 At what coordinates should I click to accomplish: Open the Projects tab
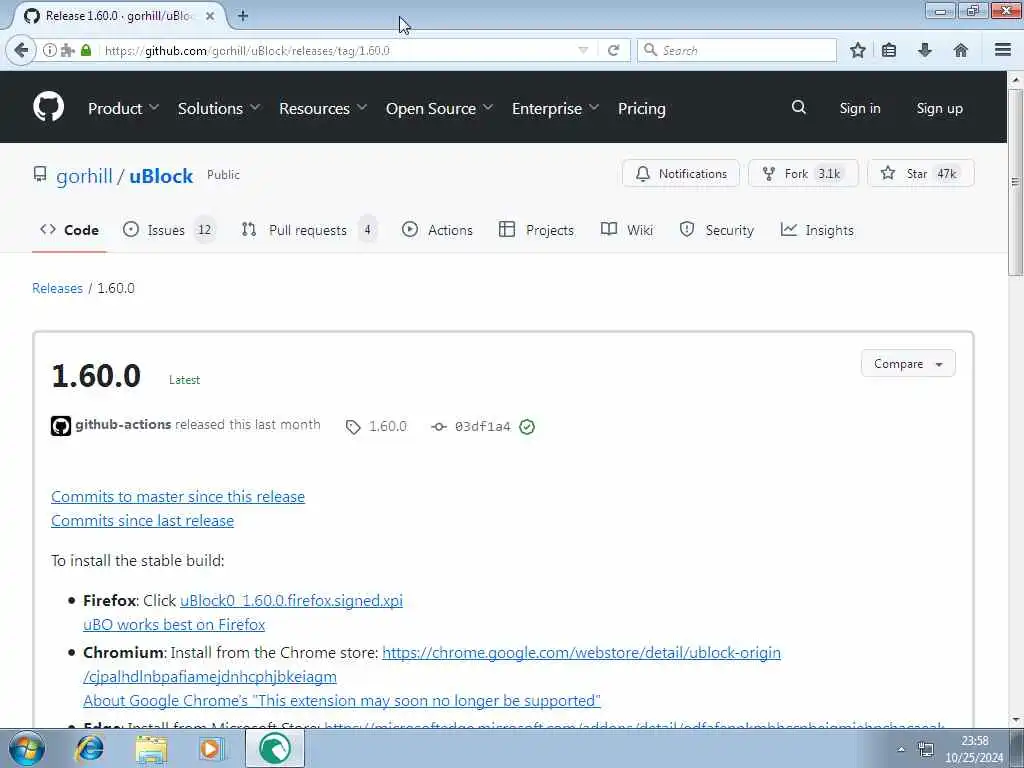click(536, 230)
